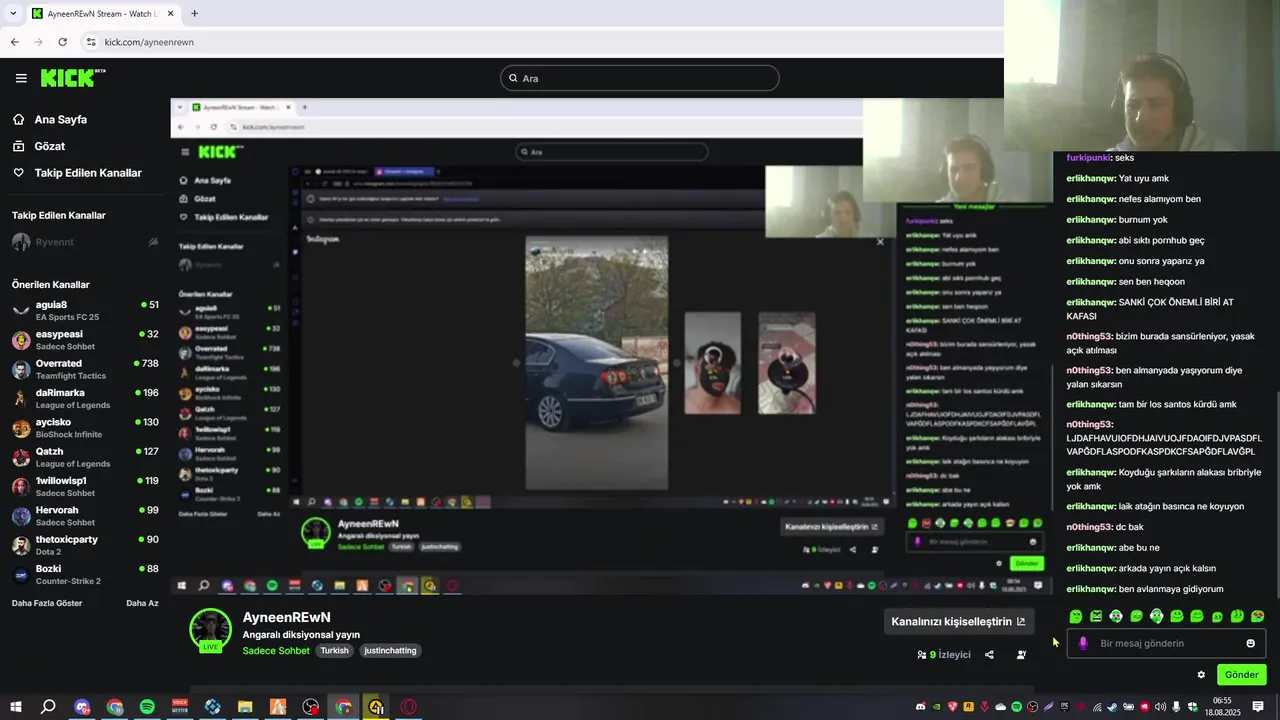Screen dimensions: 1280x720
Task: Open the aycisko BioShock Infinite channel
Action: [85, 427]
